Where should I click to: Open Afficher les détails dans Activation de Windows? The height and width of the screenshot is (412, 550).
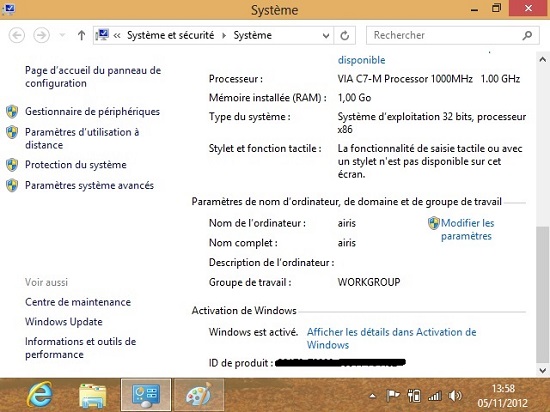391,338
